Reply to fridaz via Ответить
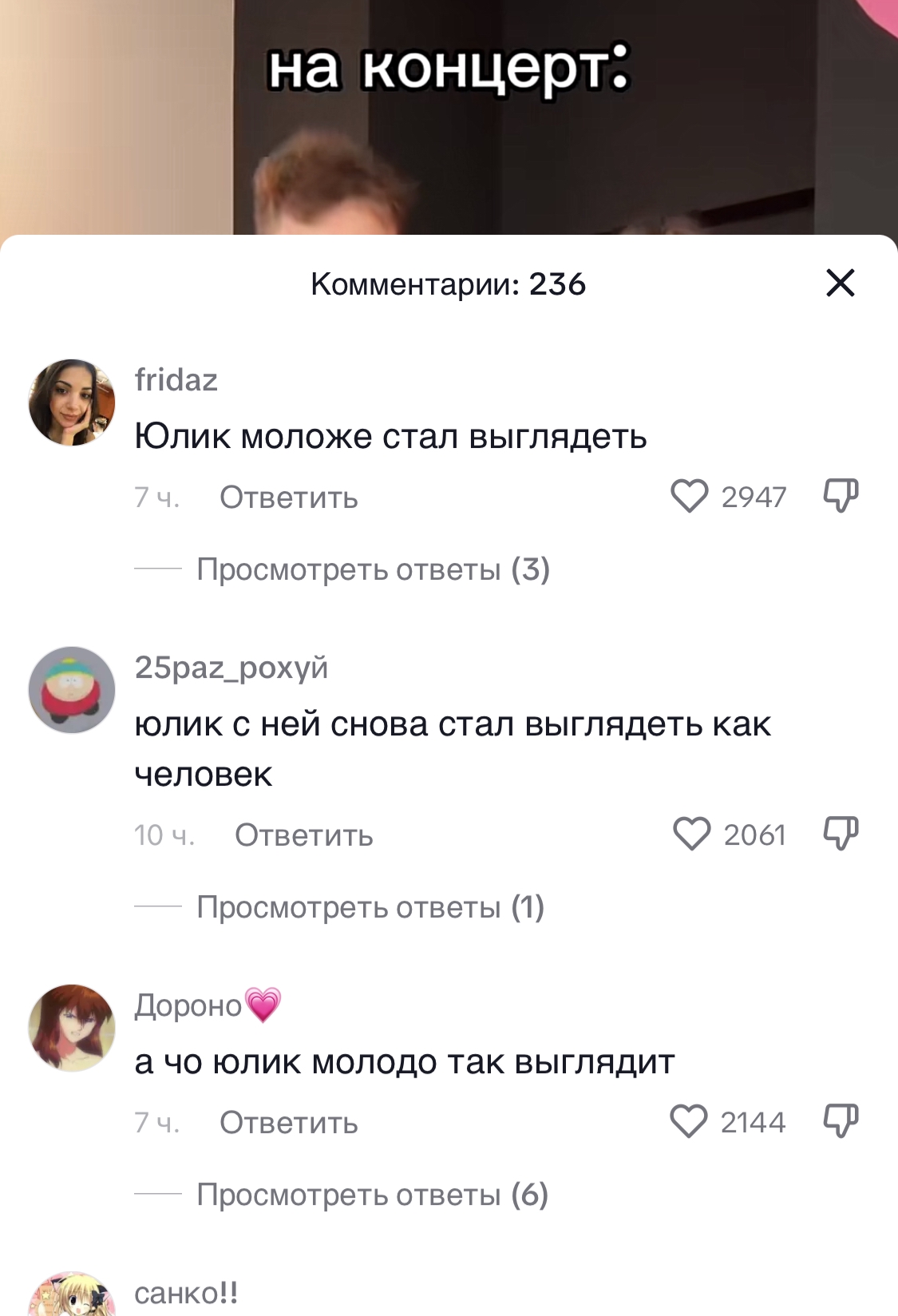The height and width of the screenshot is (1316, 898). click(289, 497)
